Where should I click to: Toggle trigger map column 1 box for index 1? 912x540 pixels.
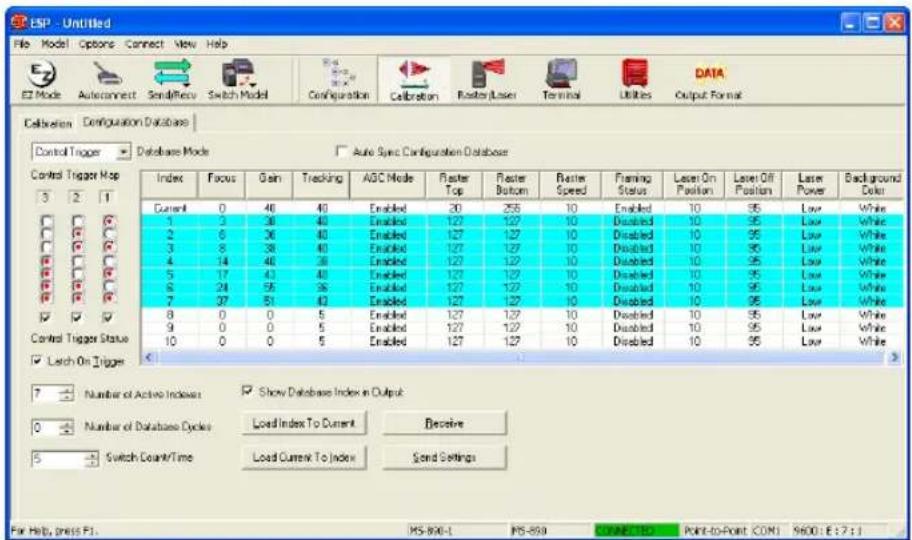(x=108, y=221)
